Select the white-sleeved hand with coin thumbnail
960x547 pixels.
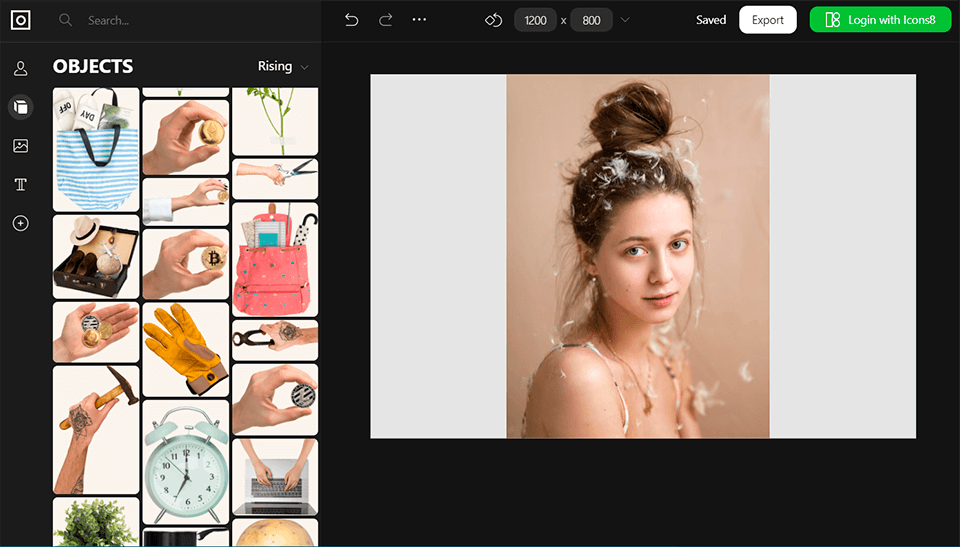click(x=186, y=202)
